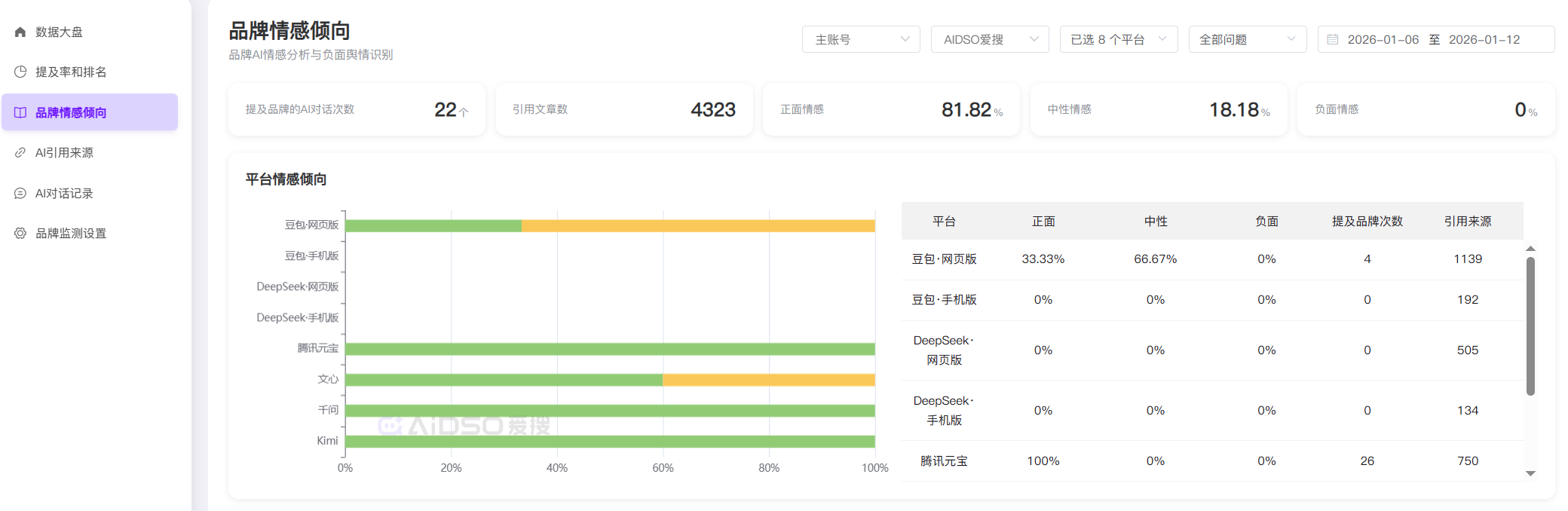This screenshot has width=1568, height=511.
Task: Go to the 数据大盘 menu item
Action: pos(60,32)
